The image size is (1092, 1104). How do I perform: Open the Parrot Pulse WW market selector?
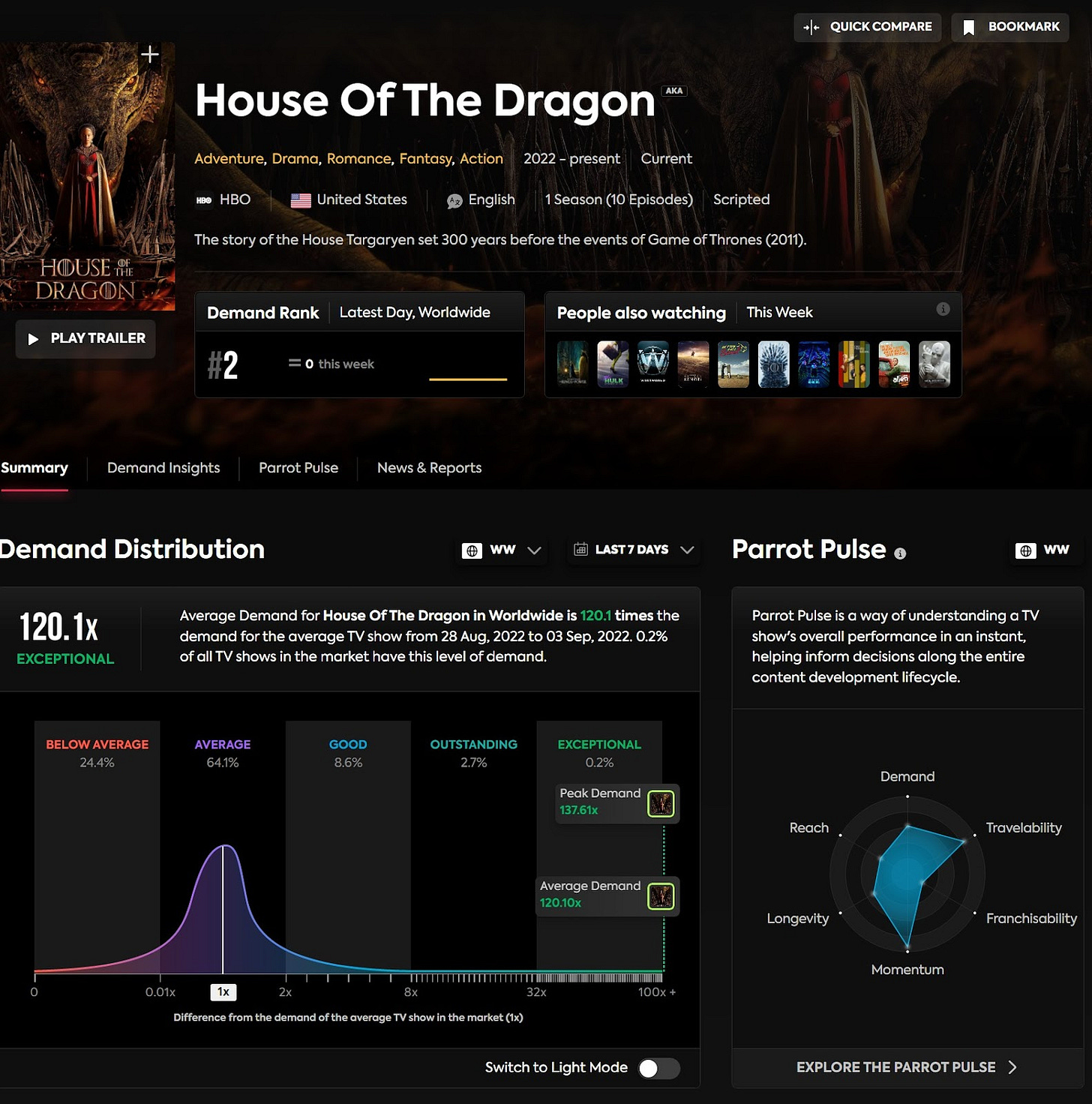click(1042, 550)
